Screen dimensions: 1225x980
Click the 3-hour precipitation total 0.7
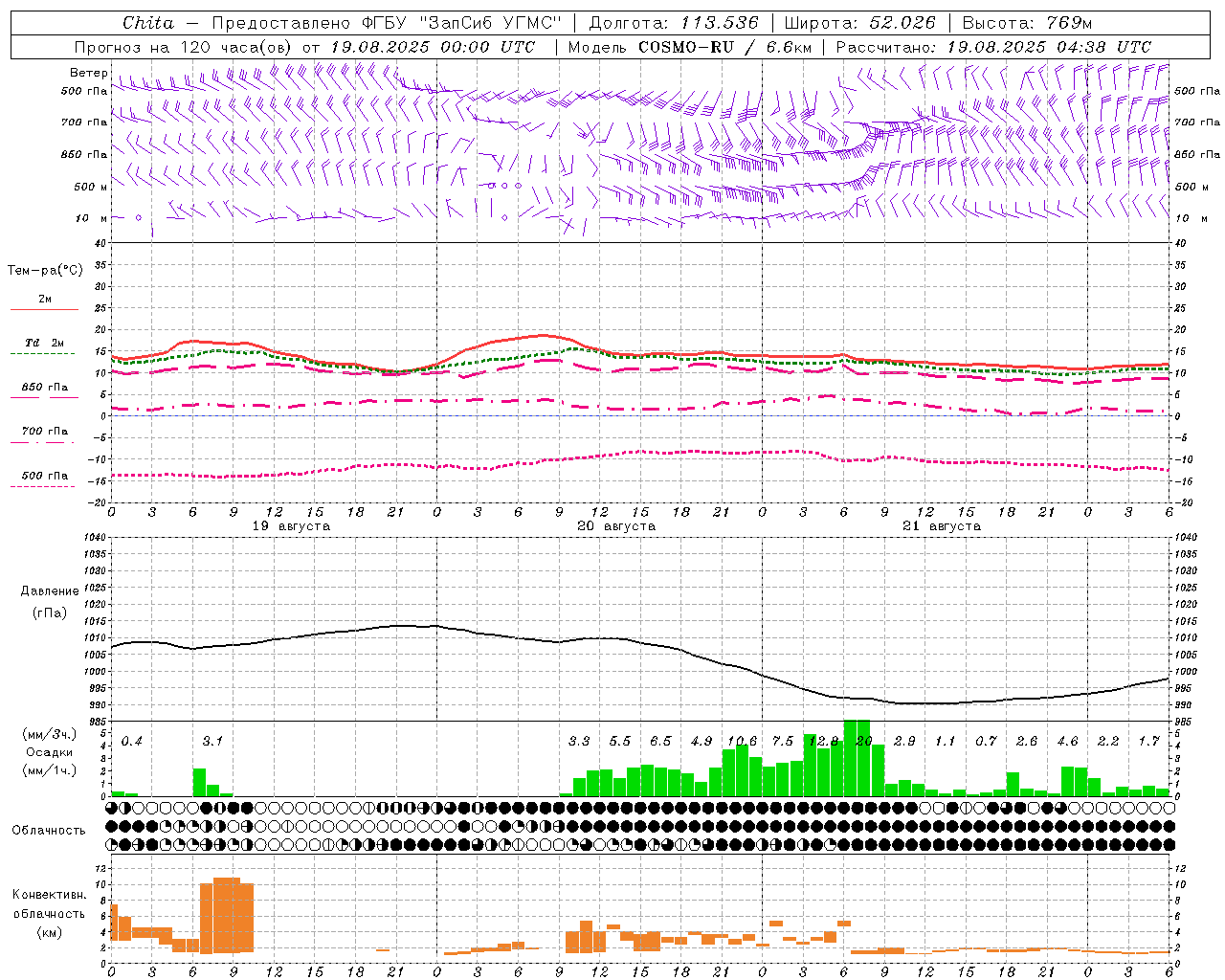pos(986,742)
